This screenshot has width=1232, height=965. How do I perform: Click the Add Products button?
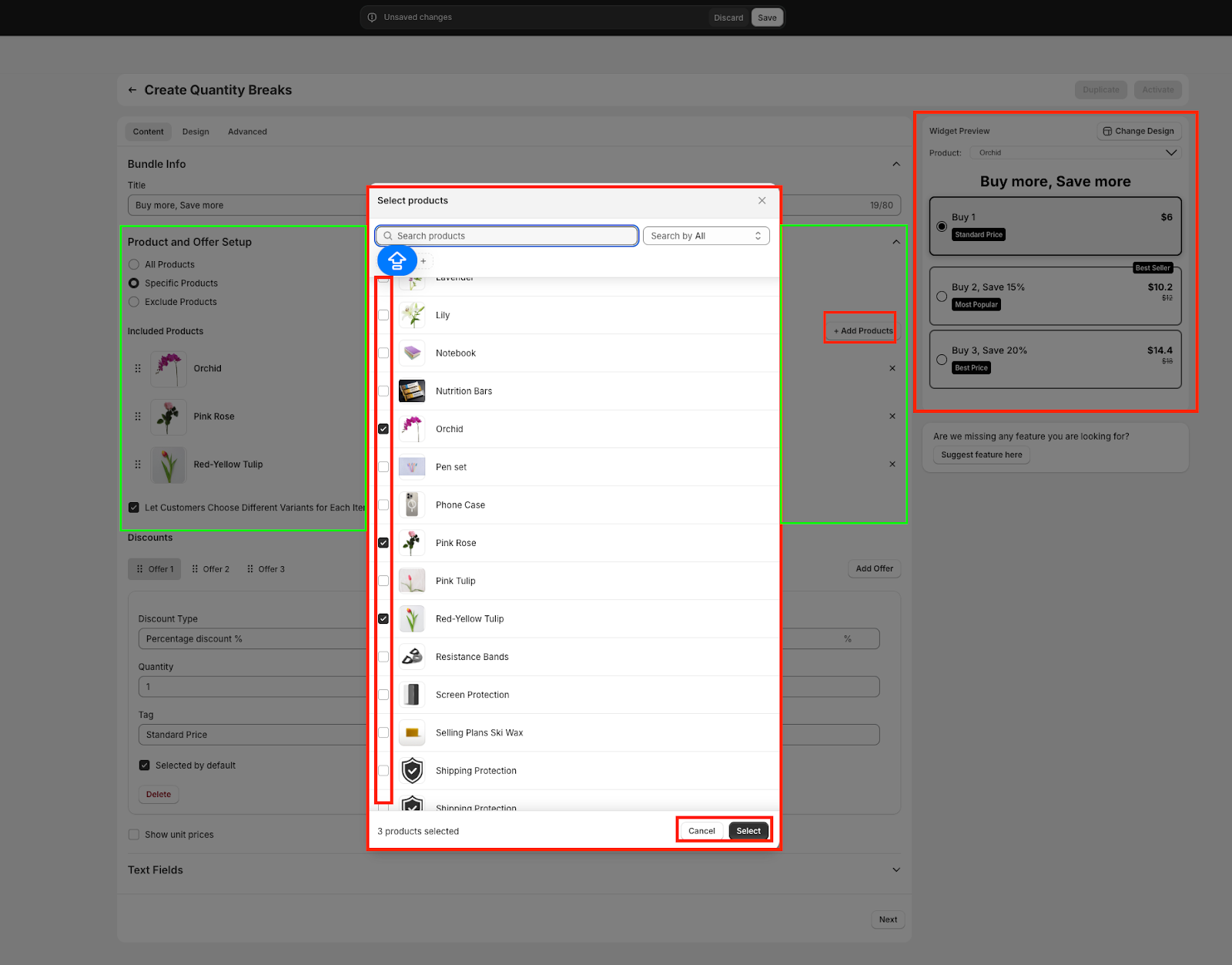(862, 331)
